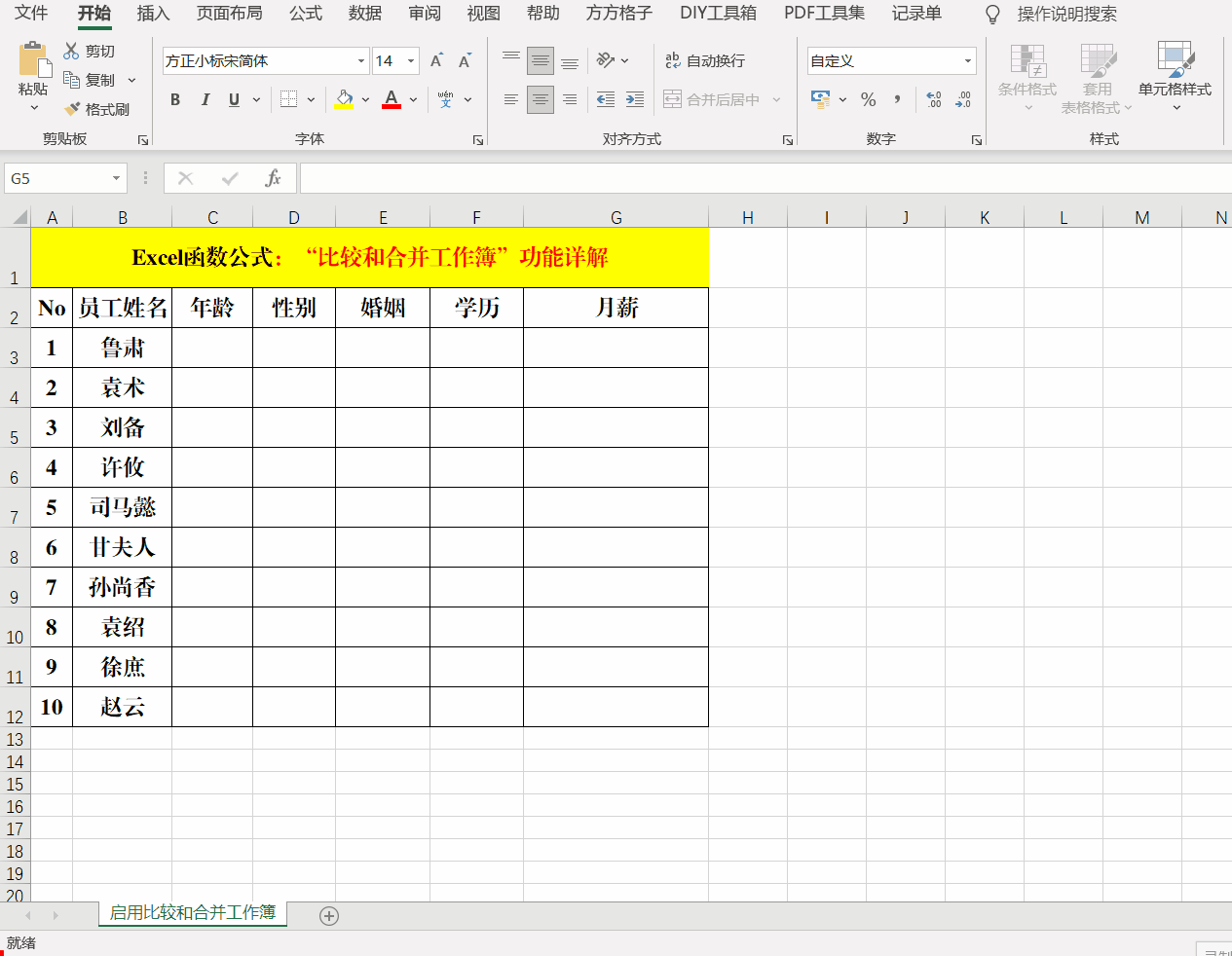
Task: Decrease indent icon
Action: 606,99
